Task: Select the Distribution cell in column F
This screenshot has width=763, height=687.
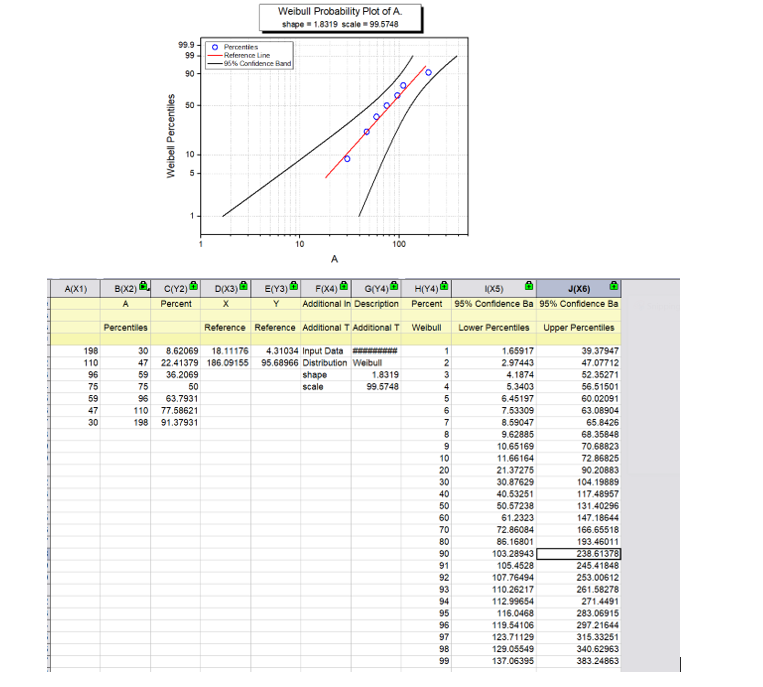Action: point(326,363)
